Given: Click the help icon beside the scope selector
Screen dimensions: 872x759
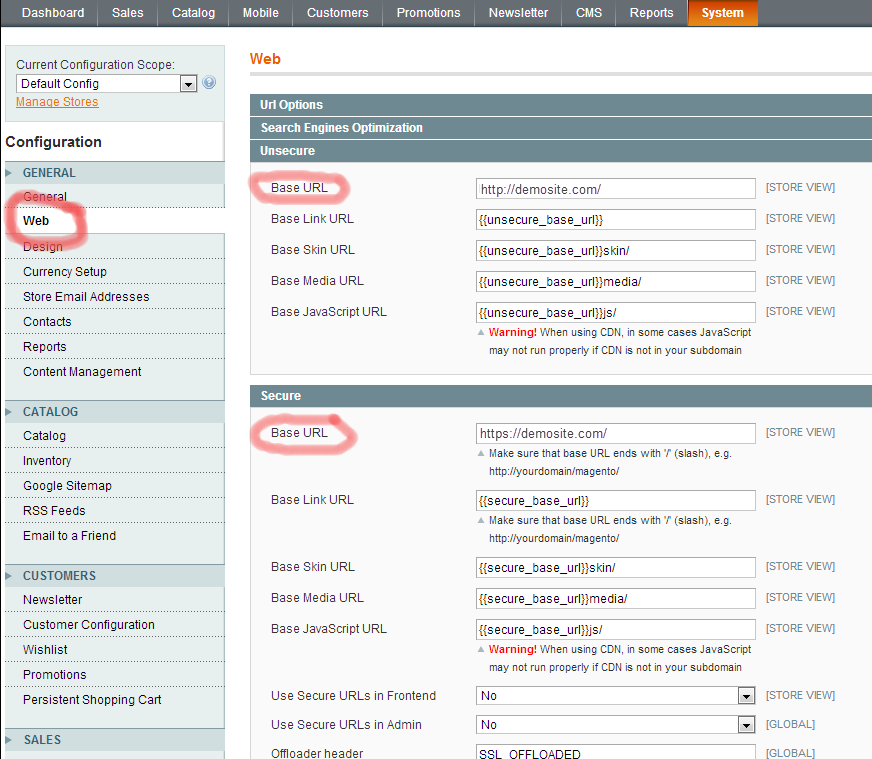Looking at the screenshot, I should click(209, 83).
